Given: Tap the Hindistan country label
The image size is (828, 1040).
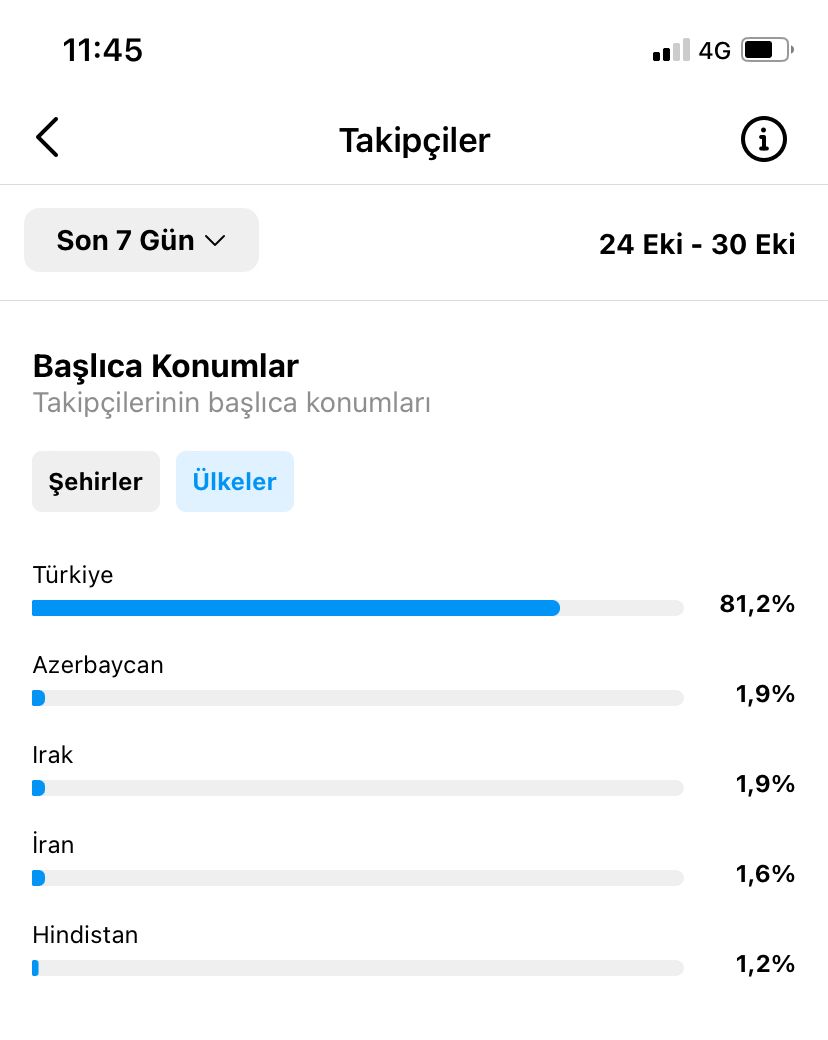Looking at the screenshot, I should pyautogui.click(x=85, y=935).
